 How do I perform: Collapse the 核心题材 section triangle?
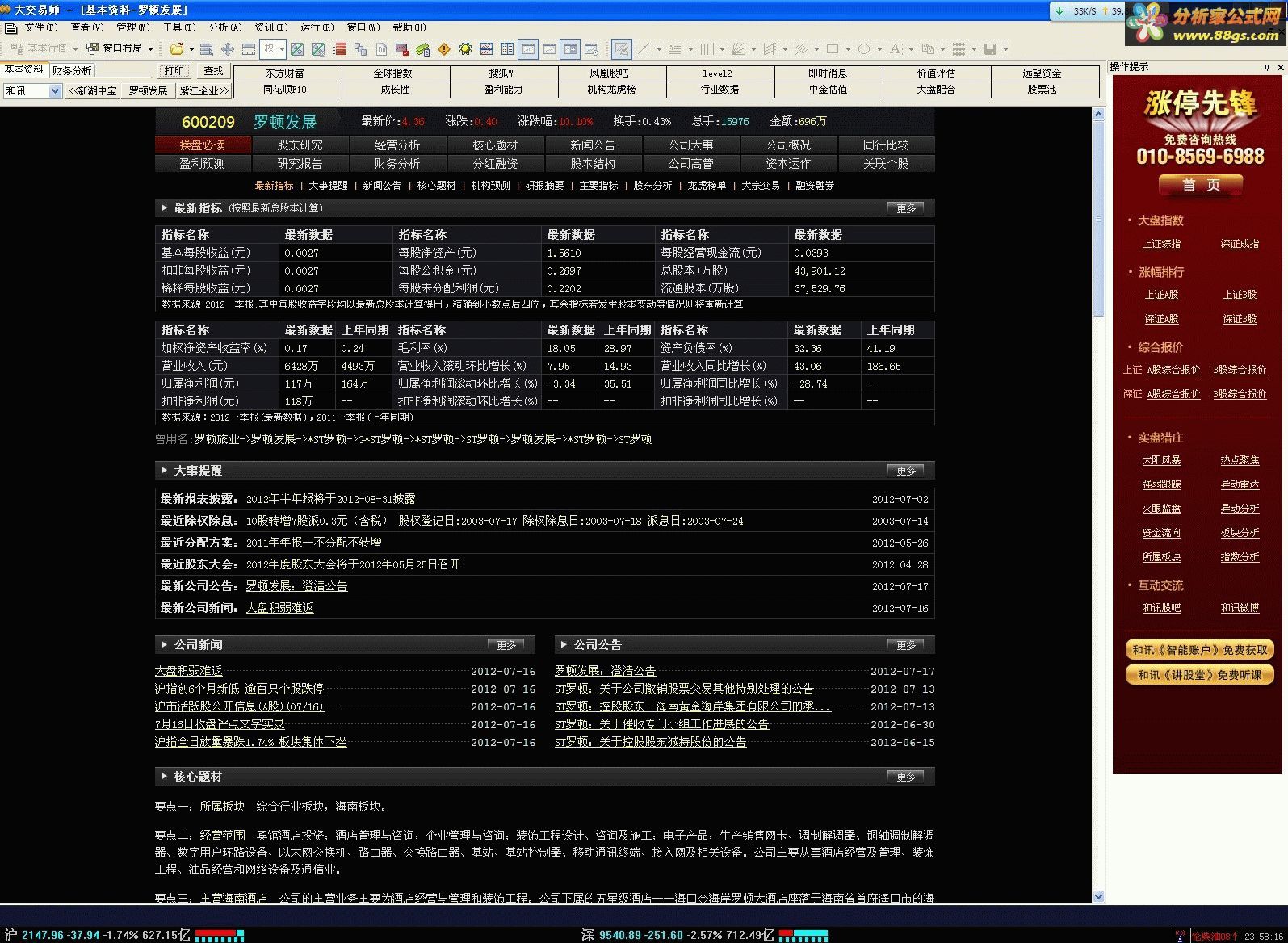(164, 776)
